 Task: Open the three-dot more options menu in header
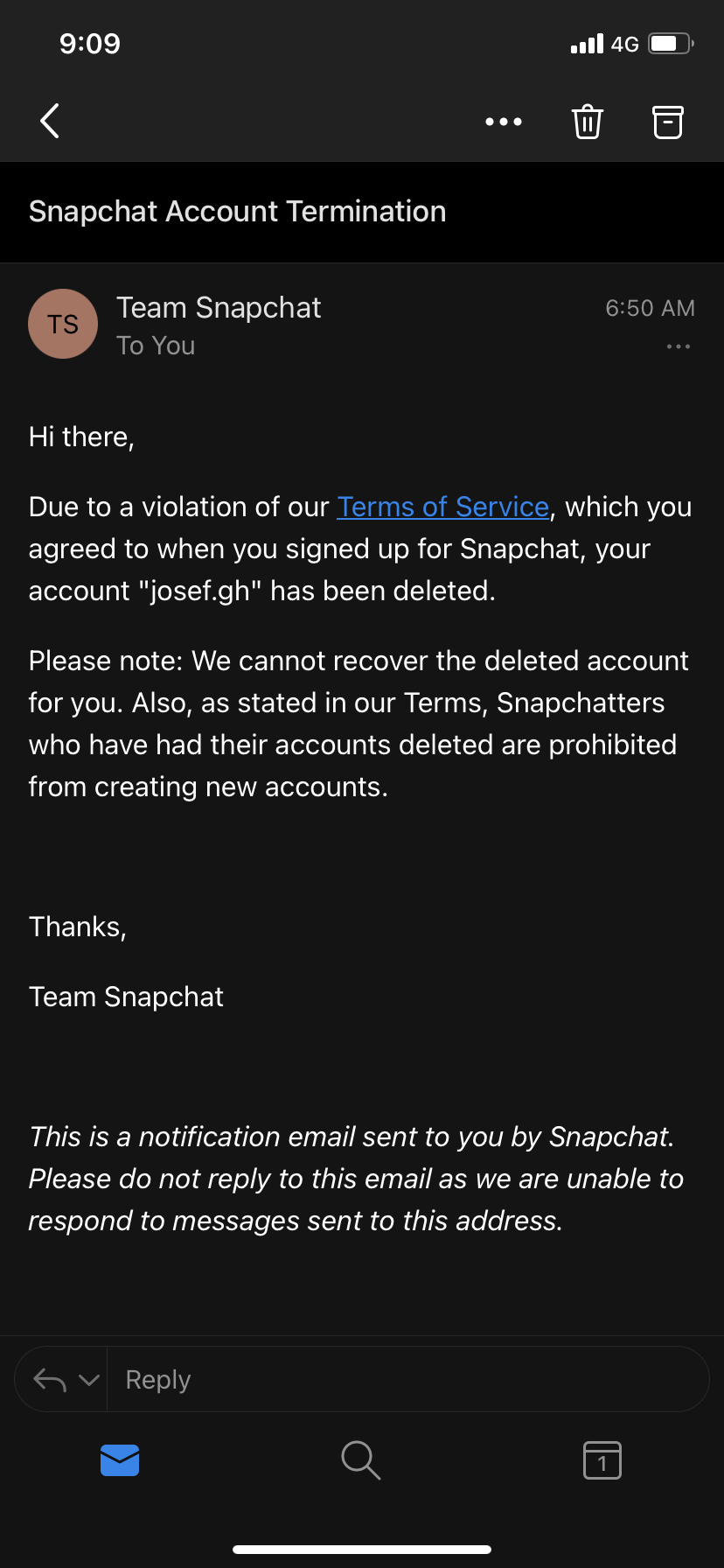point(504,122)
